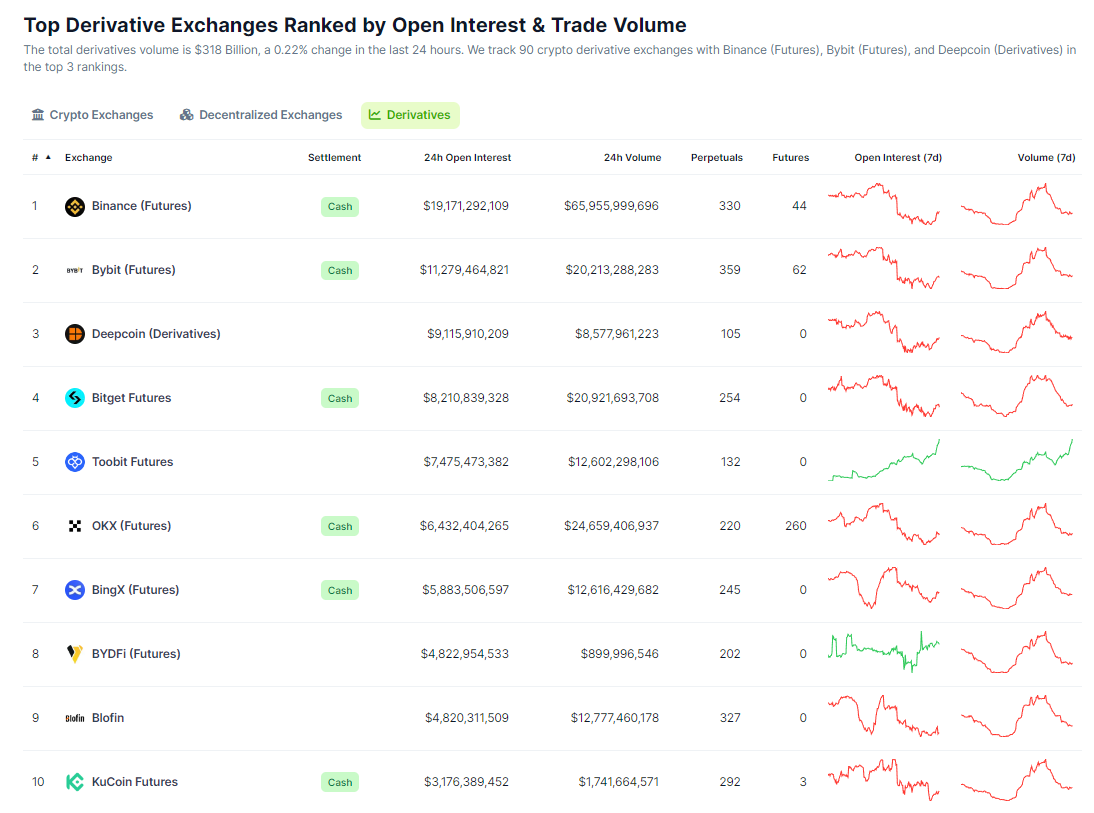Viewport: 1094px width, 813px height.
Task: Switch to the Crypto Exchanges tab
Action: [92, 115]
